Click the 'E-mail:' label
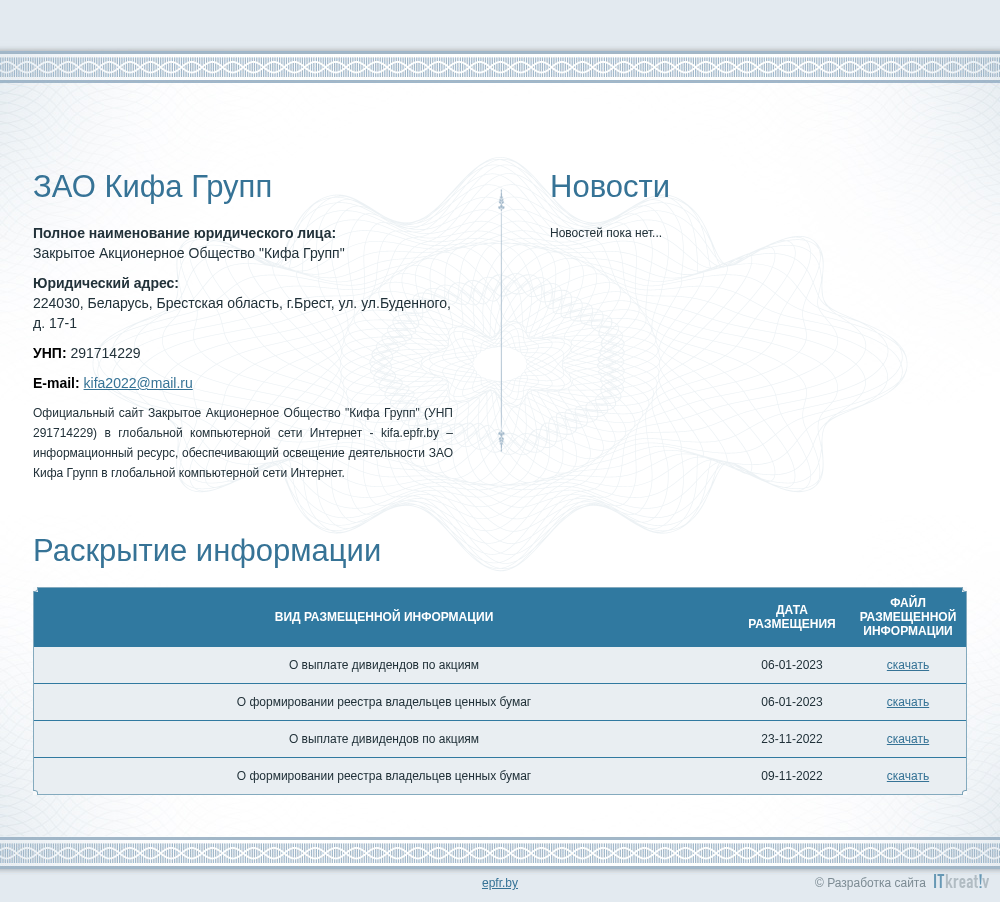Screen dimensions: 1000x902 (56, 383)
